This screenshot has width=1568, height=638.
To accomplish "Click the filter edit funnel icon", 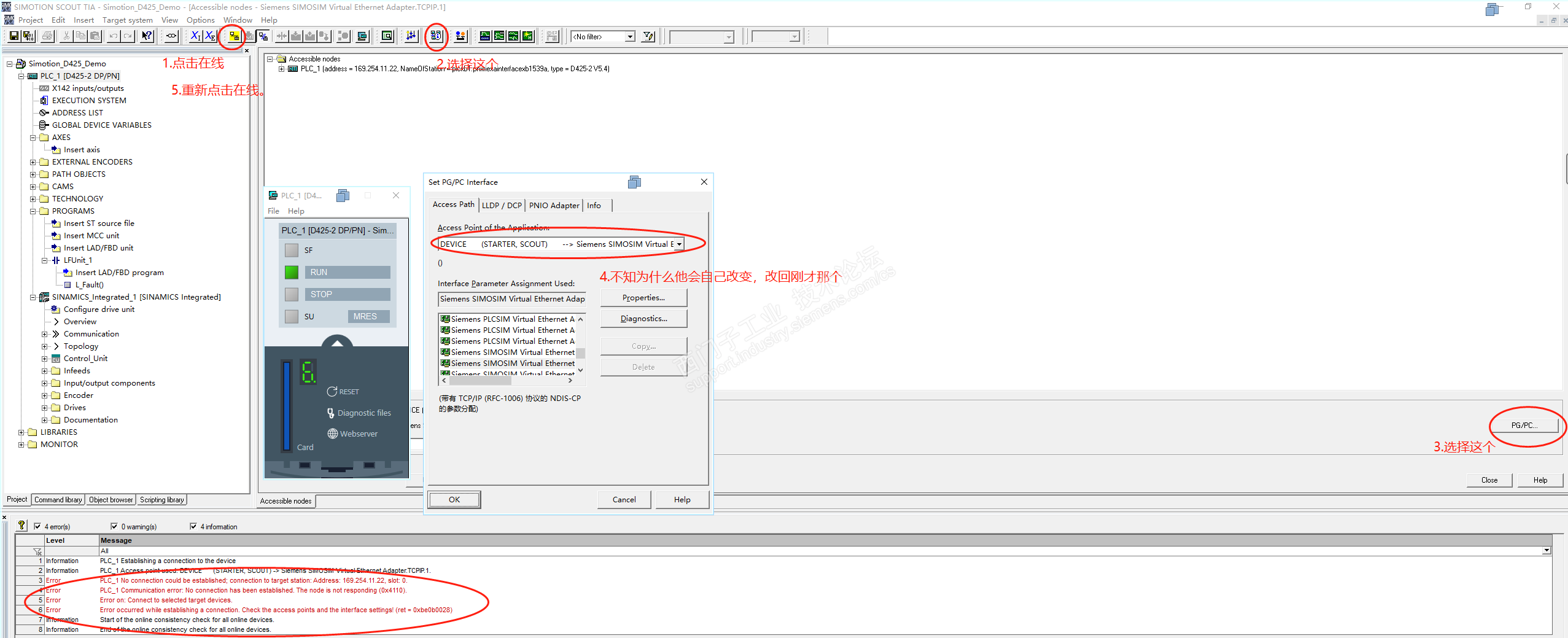I will 648,37.
